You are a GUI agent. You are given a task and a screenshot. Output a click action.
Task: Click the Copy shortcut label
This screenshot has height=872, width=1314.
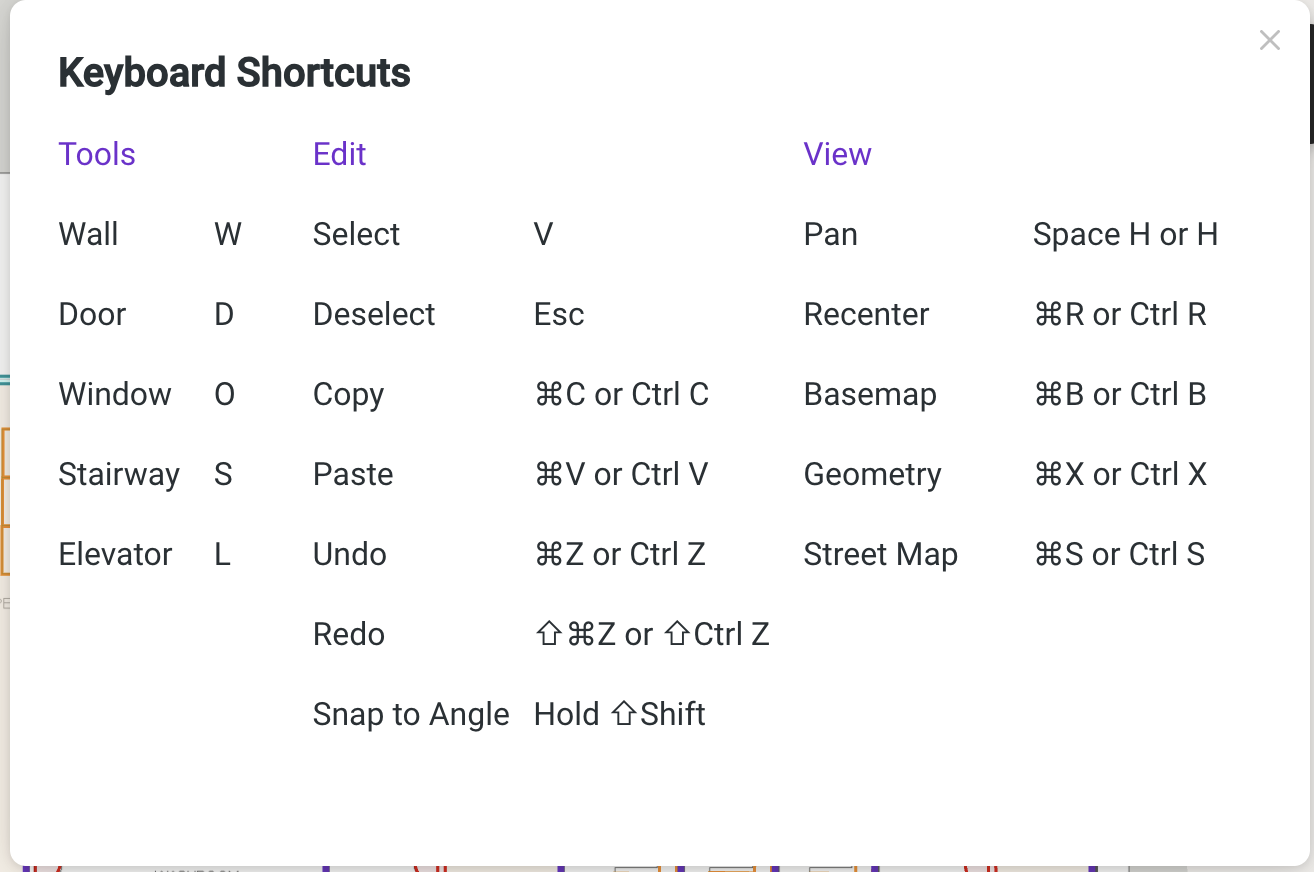coord(348,394)
